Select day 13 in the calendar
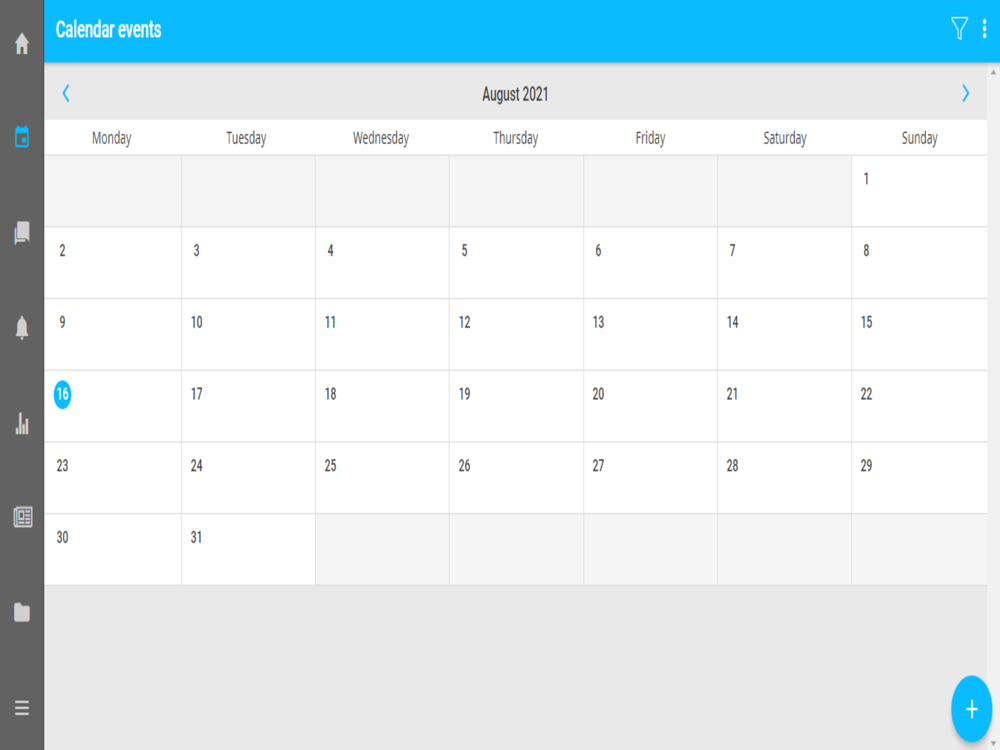 pos(651,335)
